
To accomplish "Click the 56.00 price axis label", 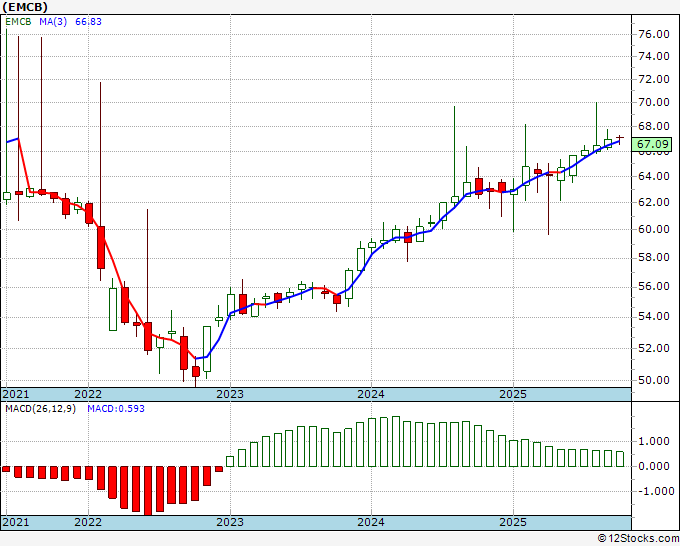I will pos(654,286).
